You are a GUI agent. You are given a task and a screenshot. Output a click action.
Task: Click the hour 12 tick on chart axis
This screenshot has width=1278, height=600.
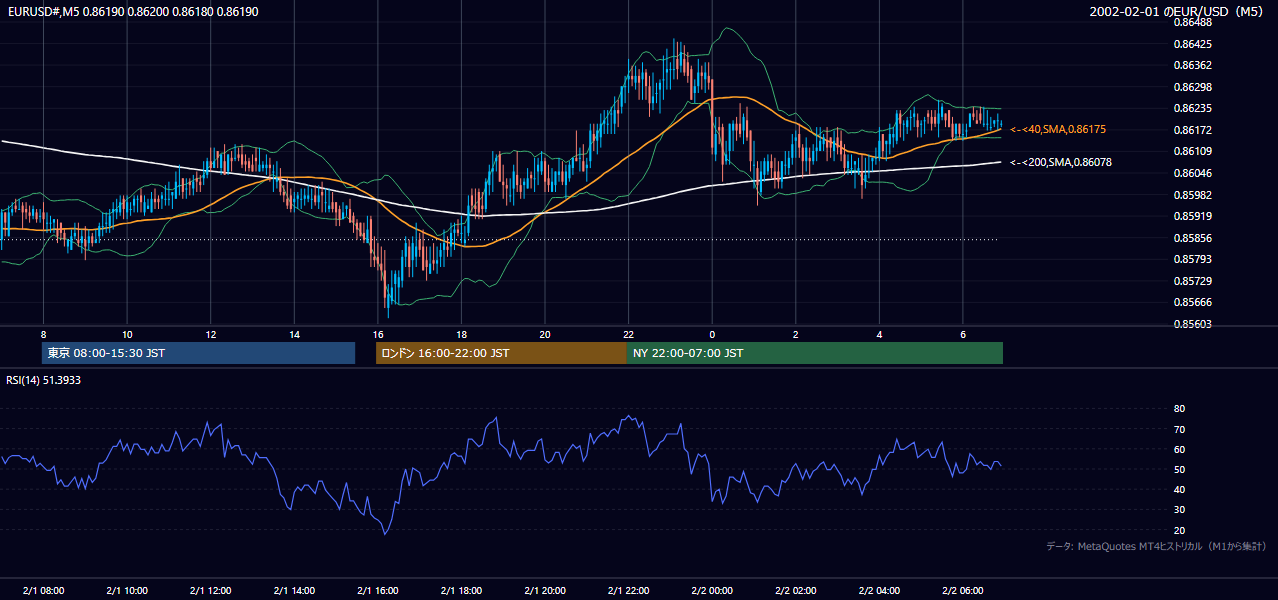pyautogui.click(x=211, y=334)
